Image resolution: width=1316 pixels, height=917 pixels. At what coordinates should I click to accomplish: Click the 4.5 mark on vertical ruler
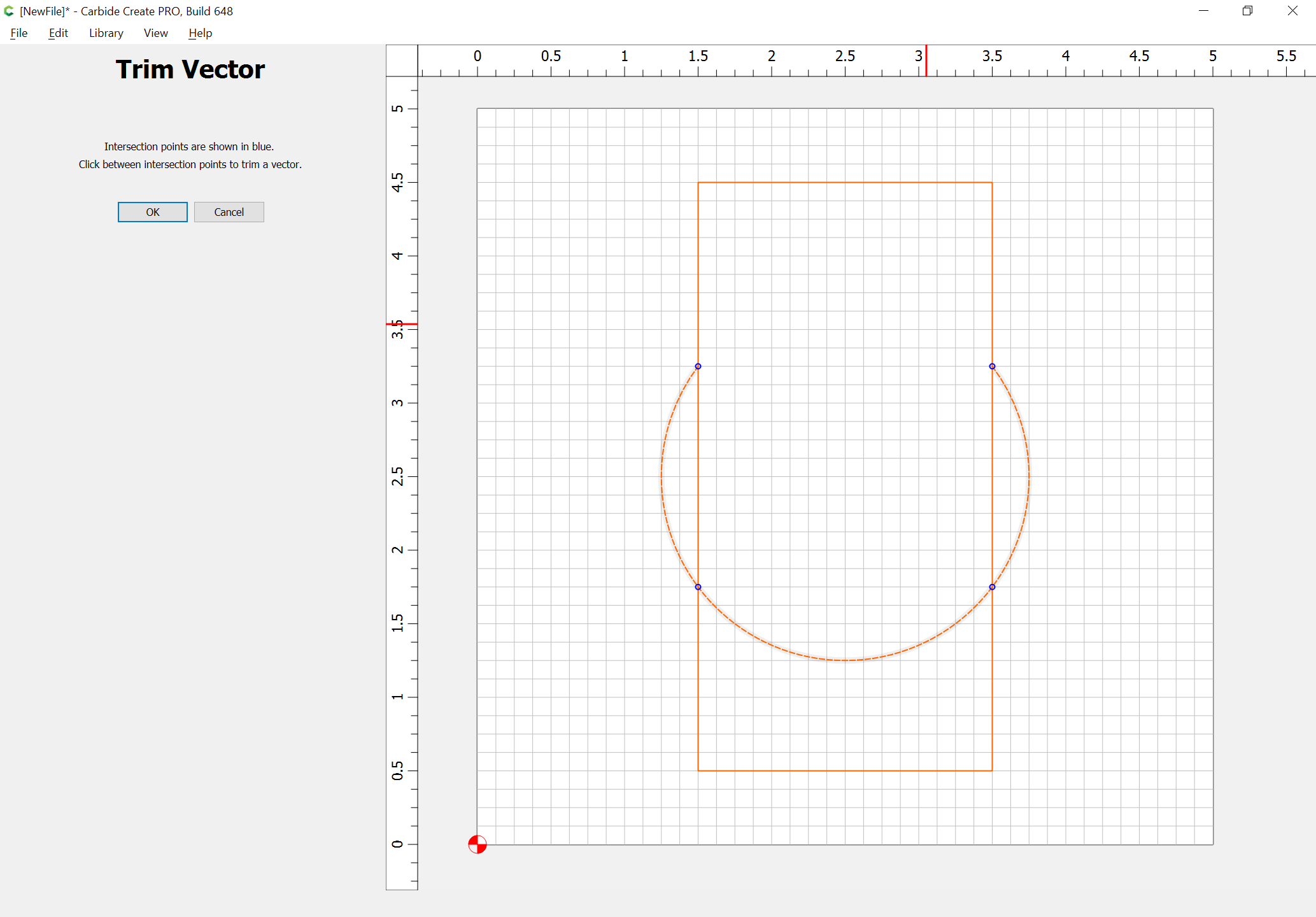click(397, 182)
